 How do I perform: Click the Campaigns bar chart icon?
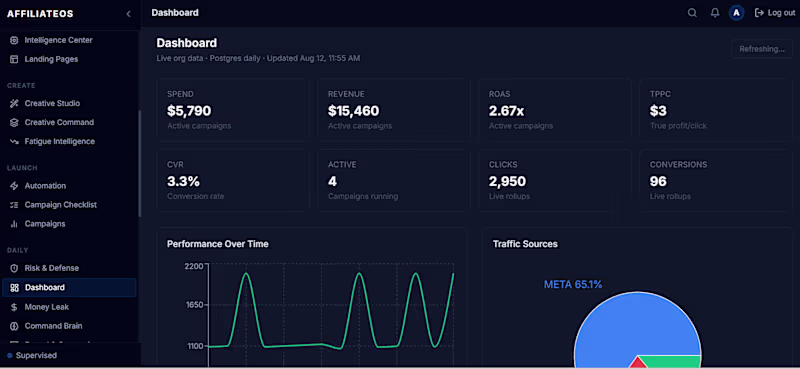point(14,224)
